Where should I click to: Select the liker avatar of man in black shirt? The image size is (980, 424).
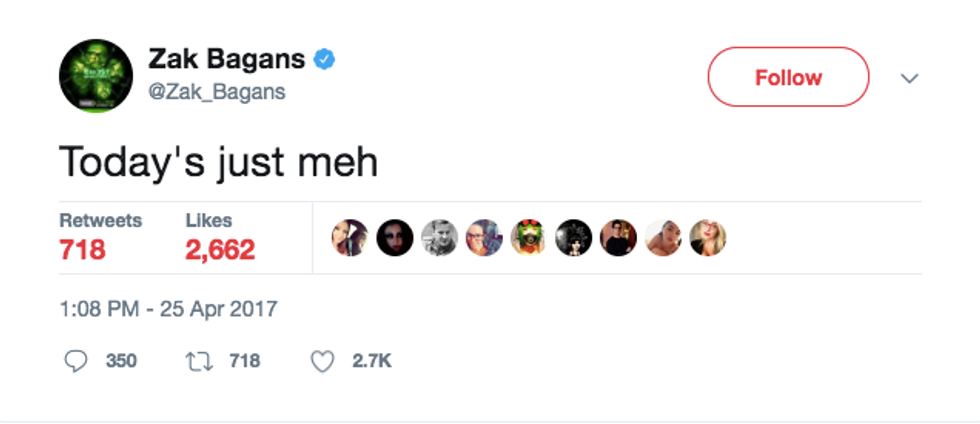pyautogui.click(x=618, y=238)
